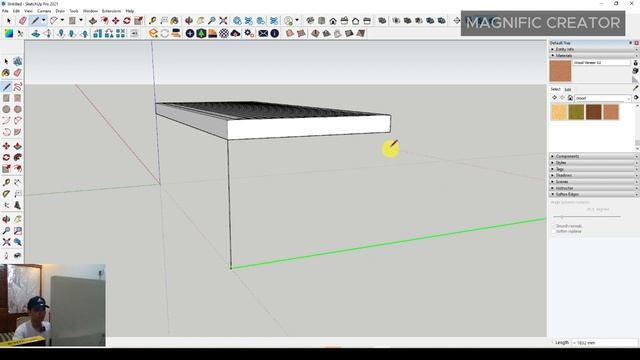The image size is (640, 360).
Task: Choose the light yellow wood swatch
Action: click(x=559, y=112)
